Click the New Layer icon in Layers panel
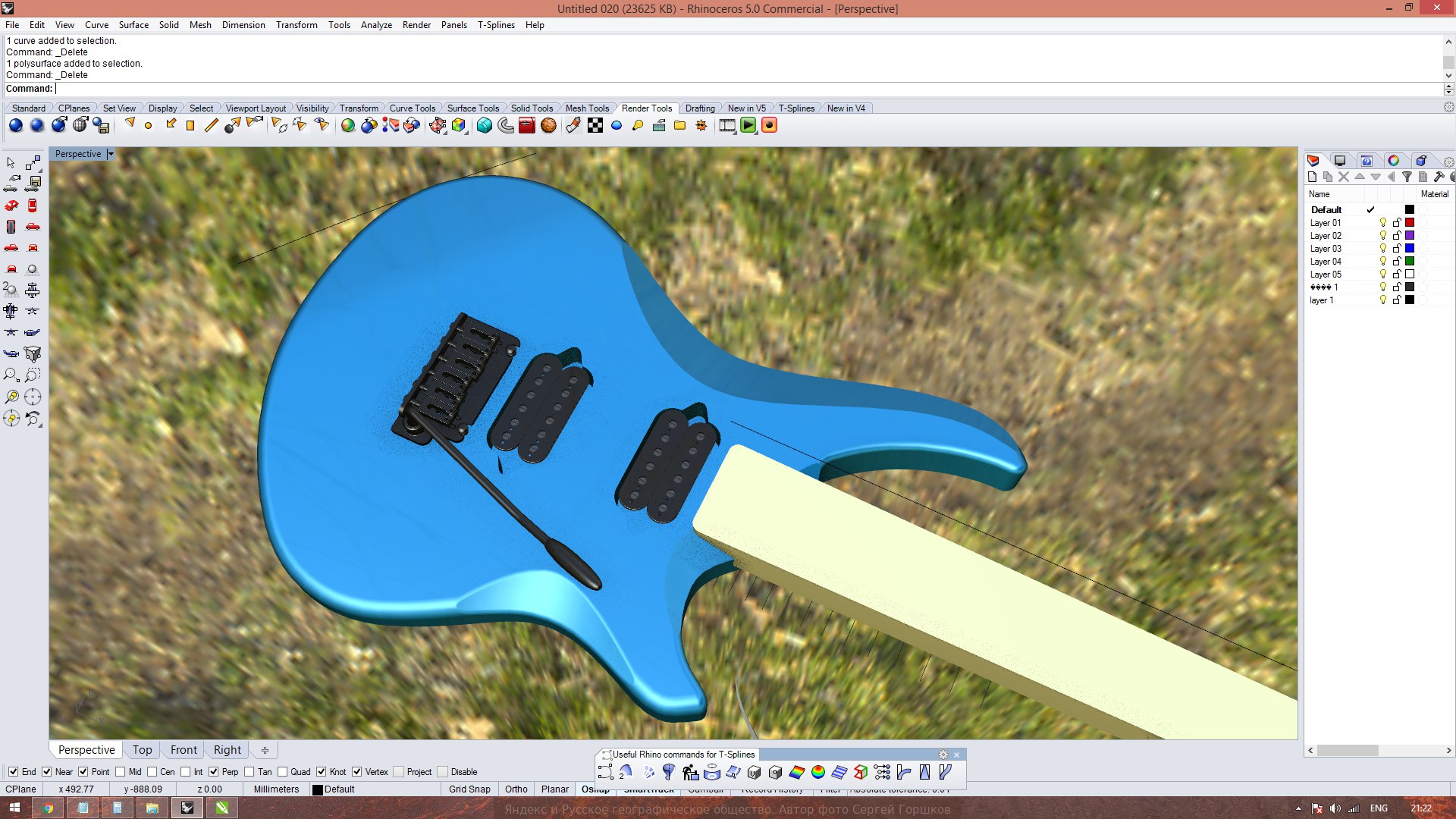1456x819 pixels. [x=1312, y=177]
